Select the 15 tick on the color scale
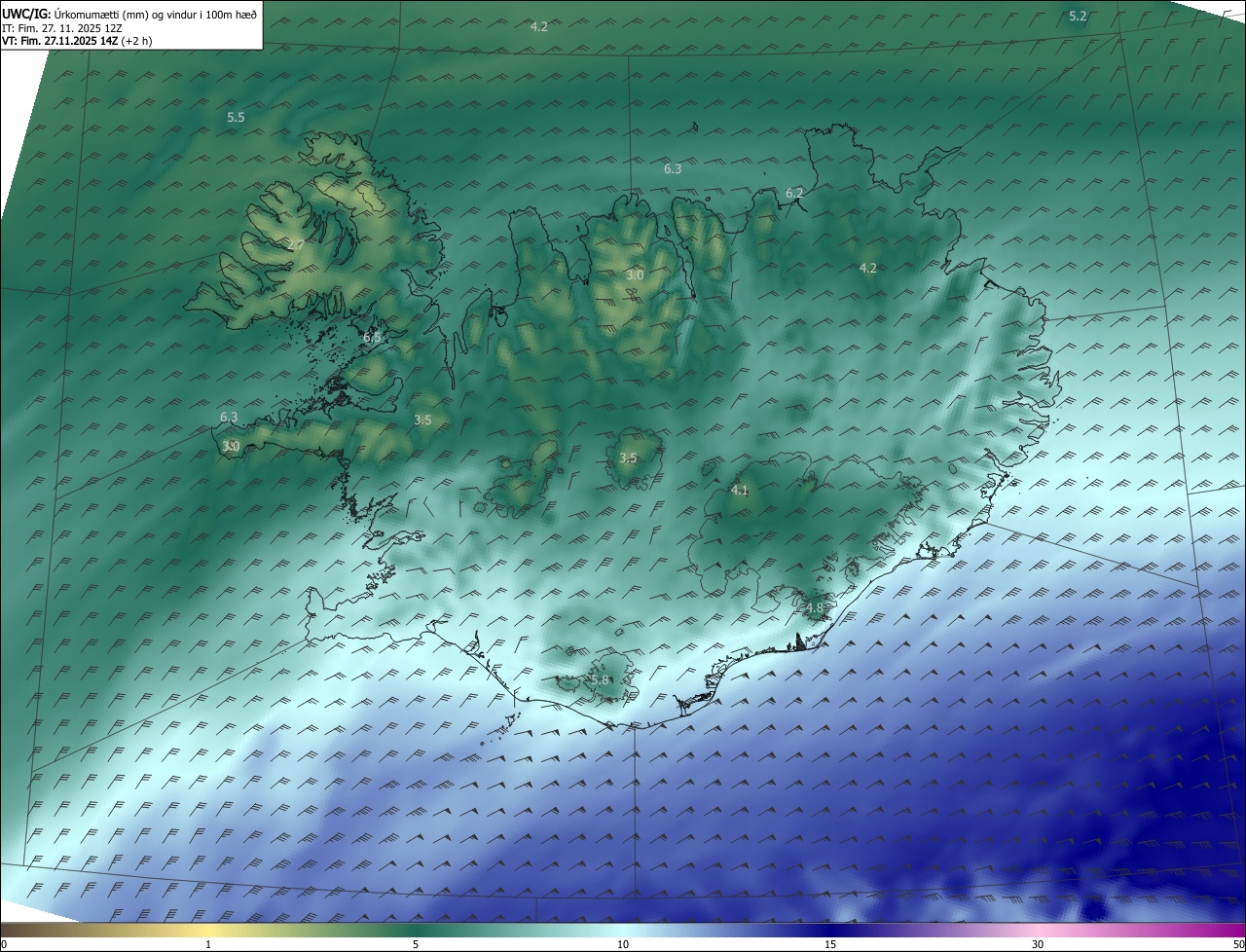The image size is (1246, 952). (830, 944)
